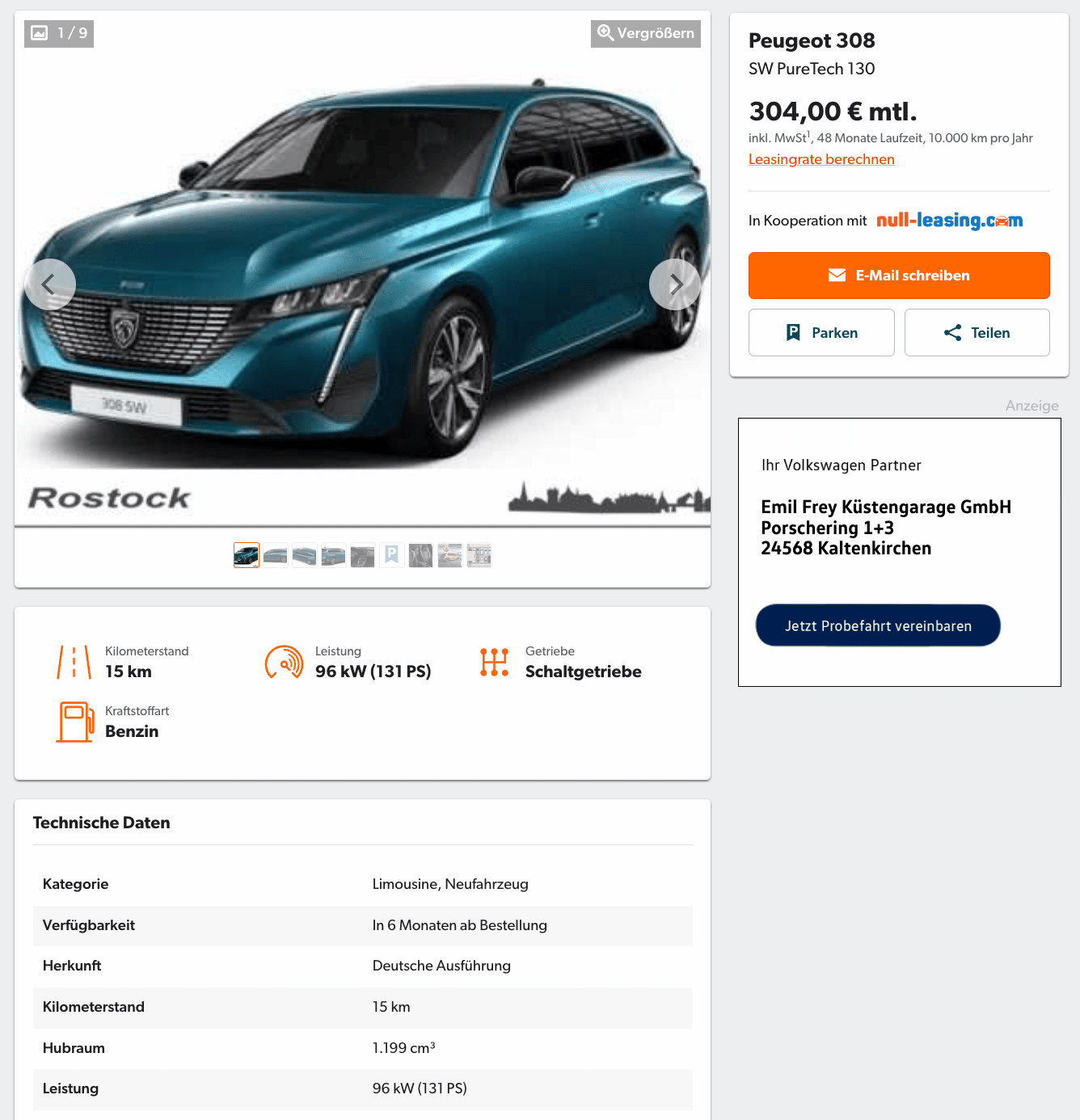Select the last gallery thumbnail
This screenshot has height=1120, width=1080.
click(x=479, y=555)
